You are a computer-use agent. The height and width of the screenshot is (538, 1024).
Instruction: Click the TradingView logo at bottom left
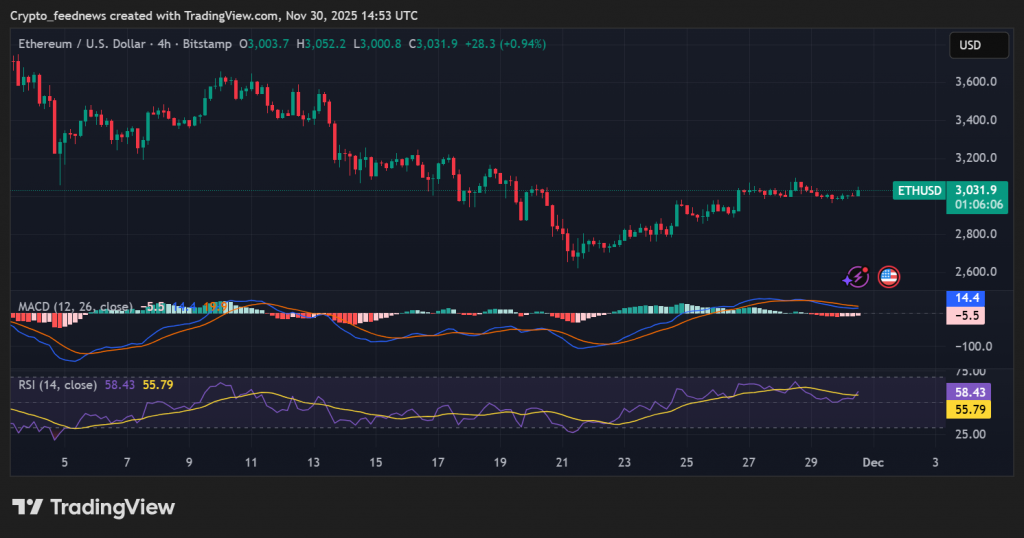point(93,507)
